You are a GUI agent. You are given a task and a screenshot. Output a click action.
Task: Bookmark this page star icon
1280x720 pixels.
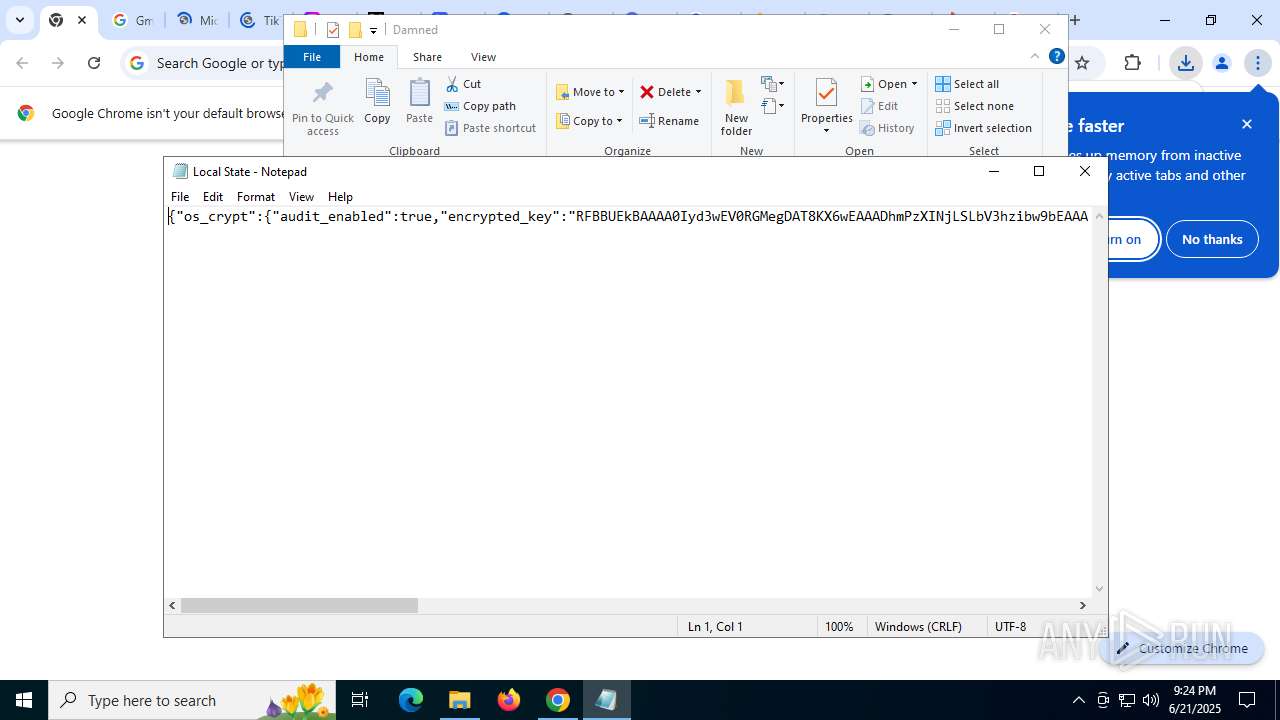(x=1082, y=63)
